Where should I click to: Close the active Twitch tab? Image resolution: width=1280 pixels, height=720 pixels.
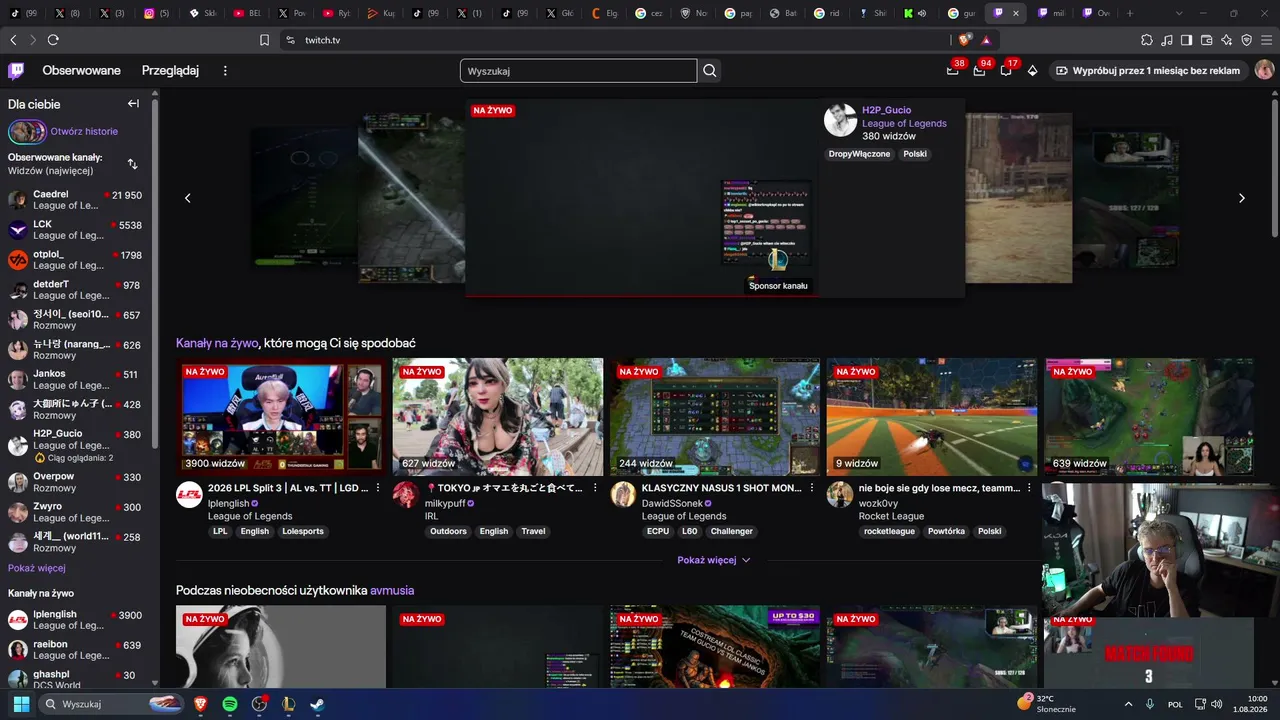1016,13
